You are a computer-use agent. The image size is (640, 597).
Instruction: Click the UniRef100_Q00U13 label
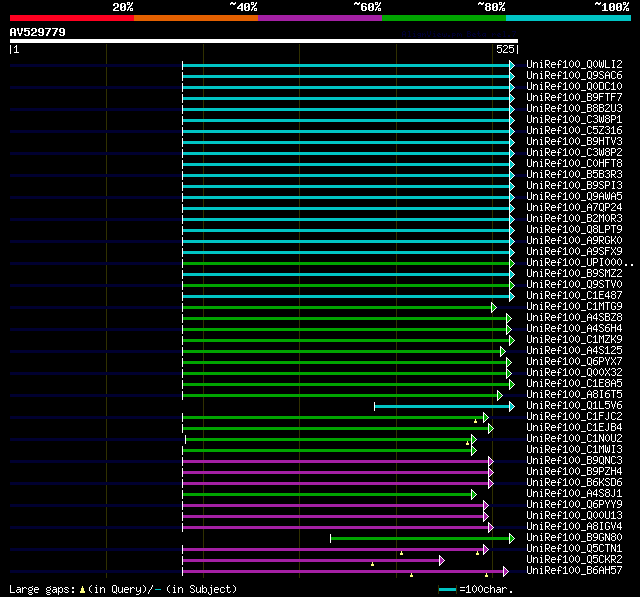point(574,516)
